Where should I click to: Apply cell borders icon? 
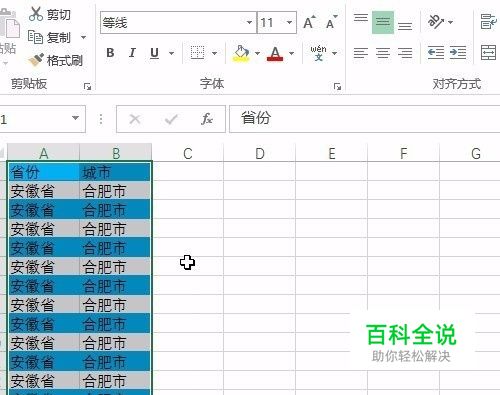tap(197, 53)
